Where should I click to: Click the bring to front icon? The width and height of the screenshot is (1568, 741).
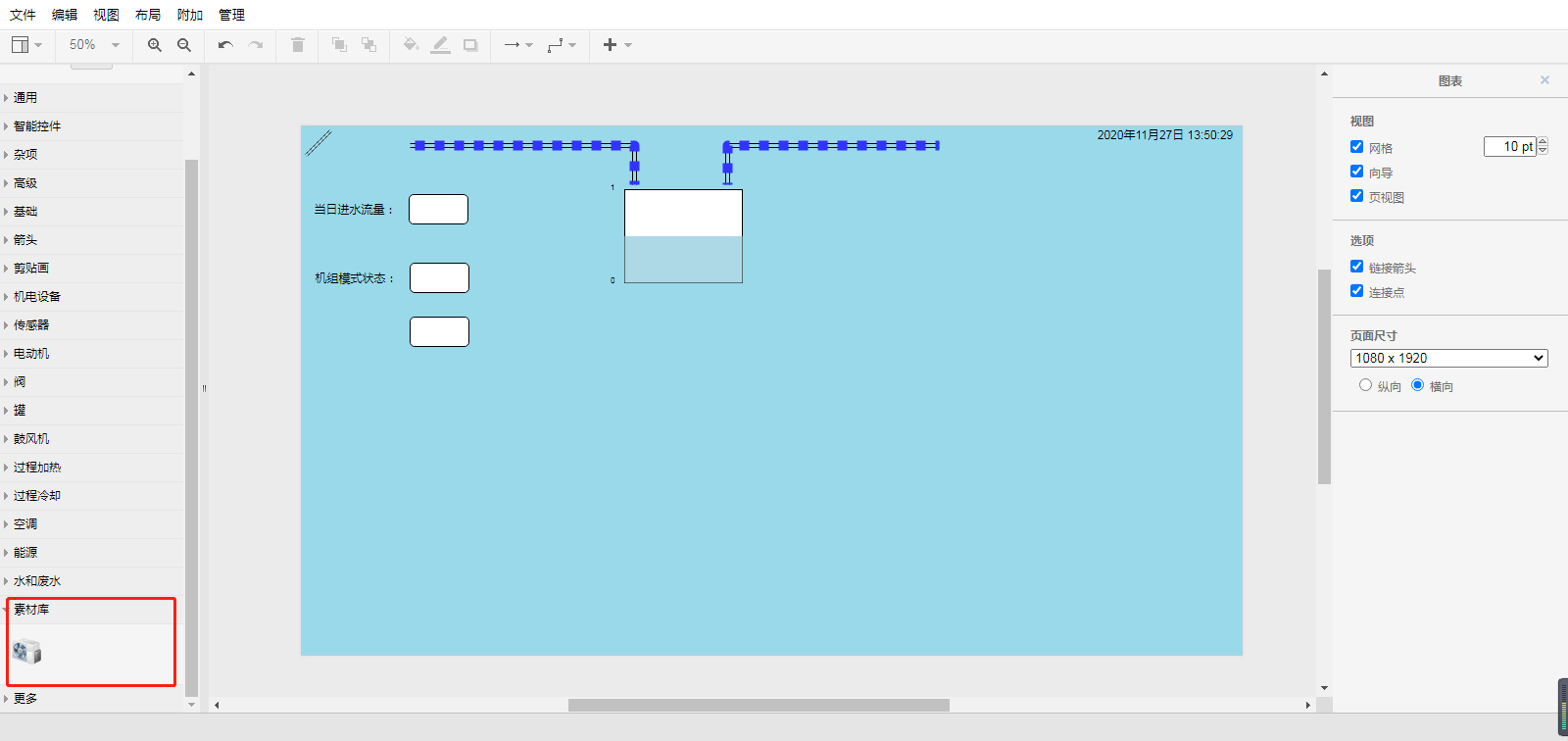point(339,45)
